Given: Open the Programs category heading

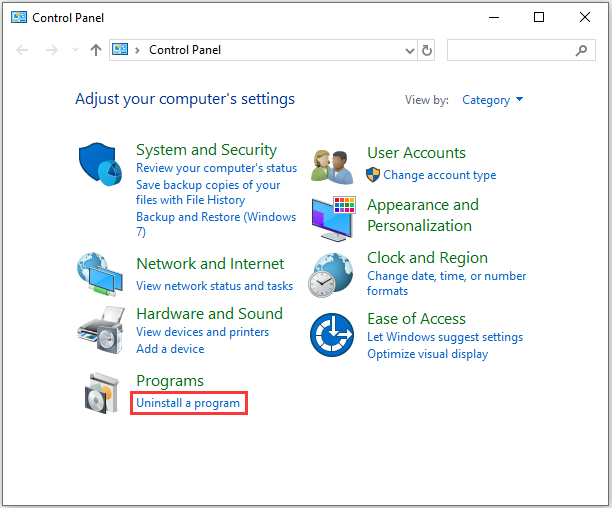Looking at the screenshot, I should [170, 381].
